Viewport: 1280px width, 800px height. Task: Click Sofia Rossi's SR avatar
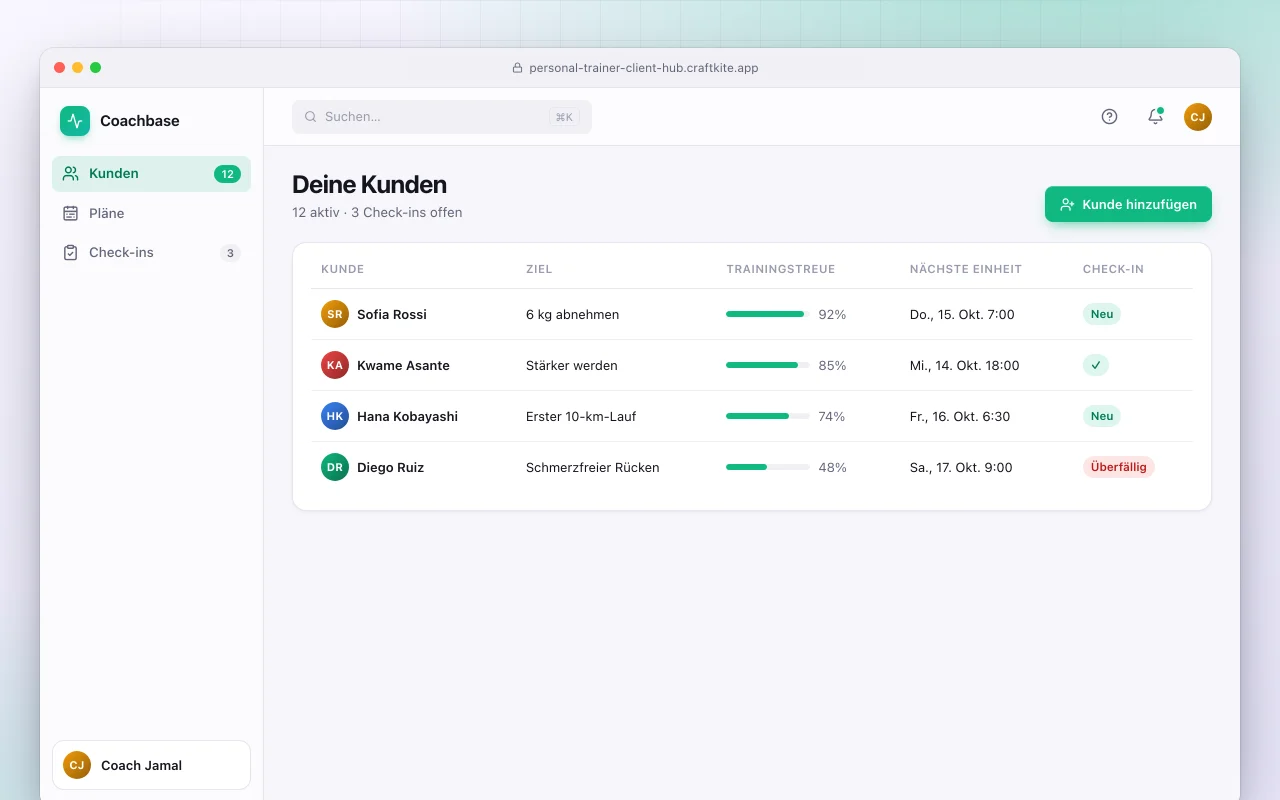(335, 314)
